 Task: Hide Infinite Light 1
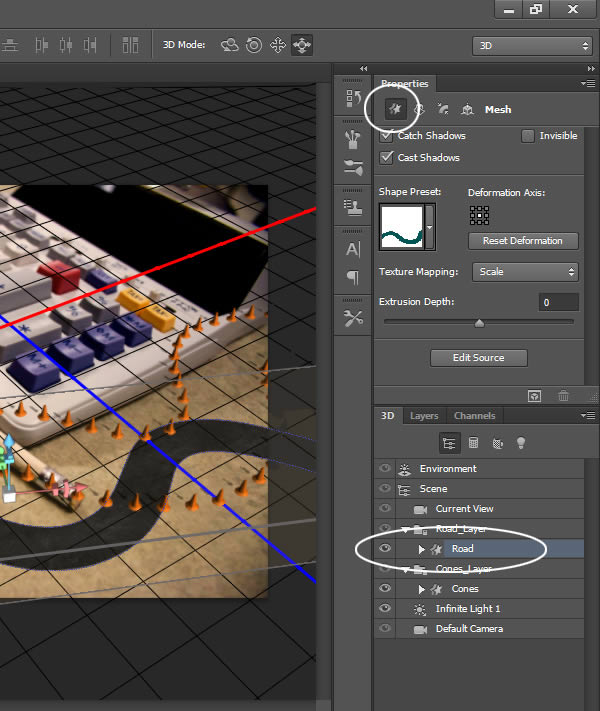click(x=385, y=608)
